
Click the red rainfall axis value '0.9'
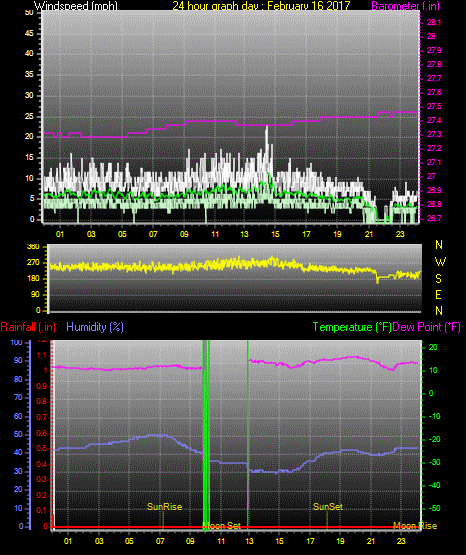[42, 386]
